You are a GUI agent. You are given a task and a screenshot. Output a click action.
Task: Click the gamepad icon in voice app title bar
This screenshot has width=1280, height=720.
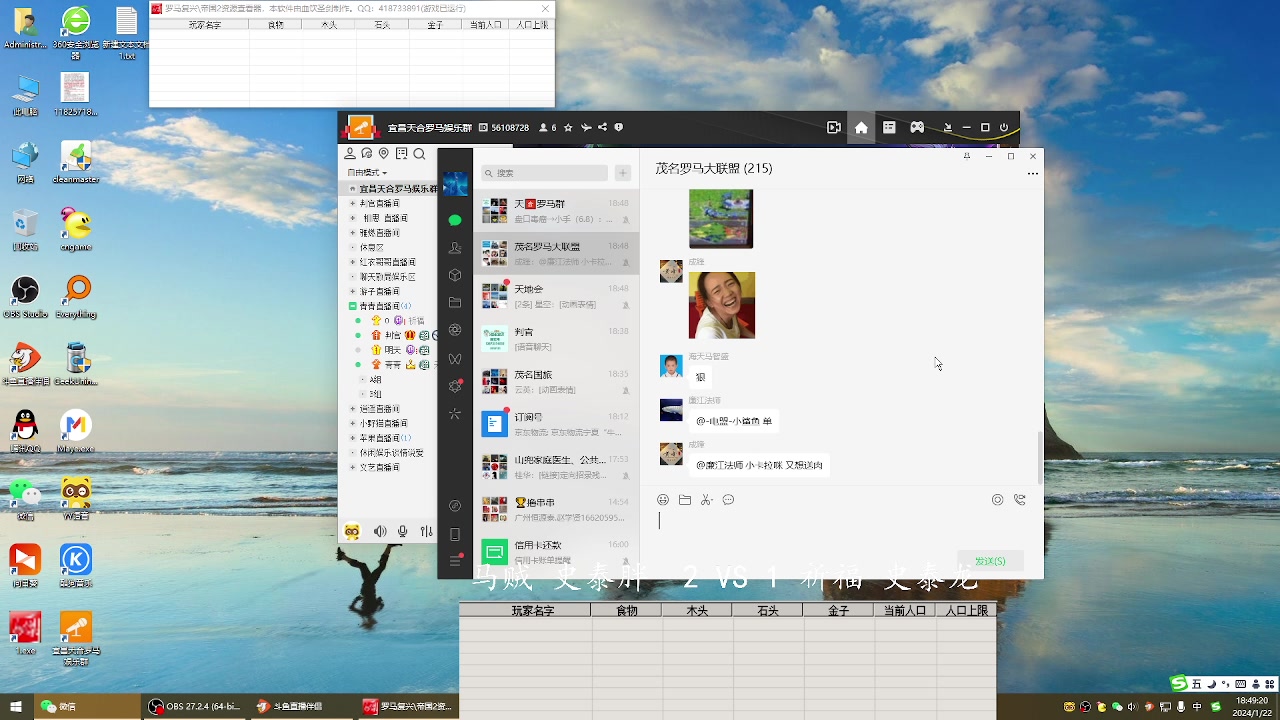point(917,128)
